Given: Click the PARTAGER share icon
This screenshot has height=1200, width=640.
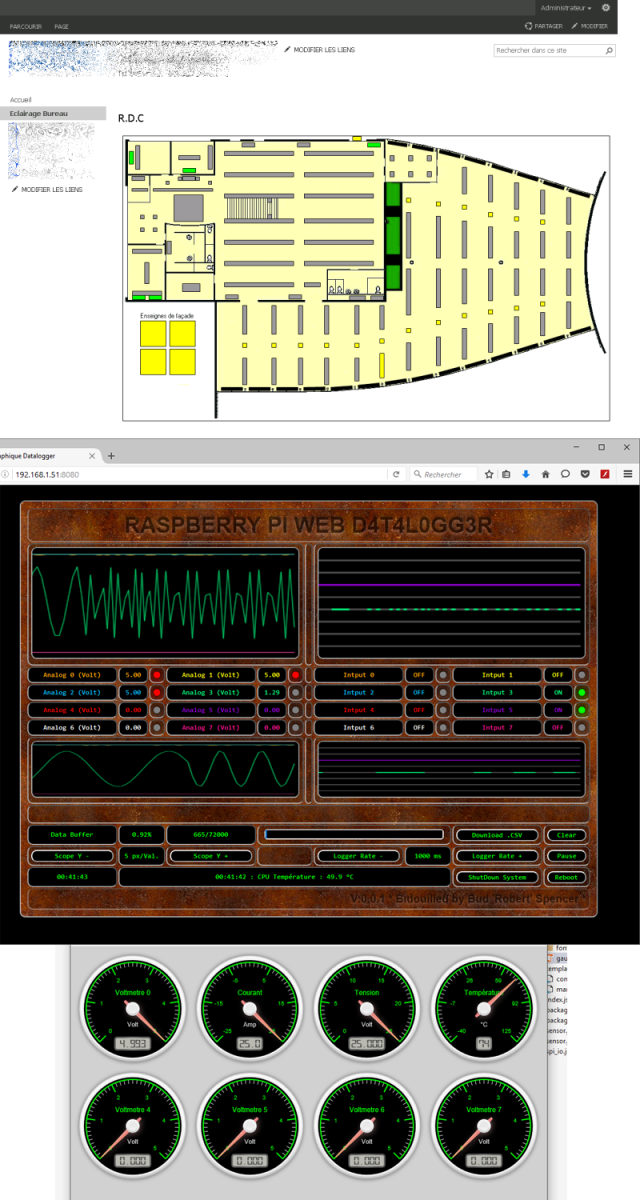Looking at the screenshot, I should [527, 26].
